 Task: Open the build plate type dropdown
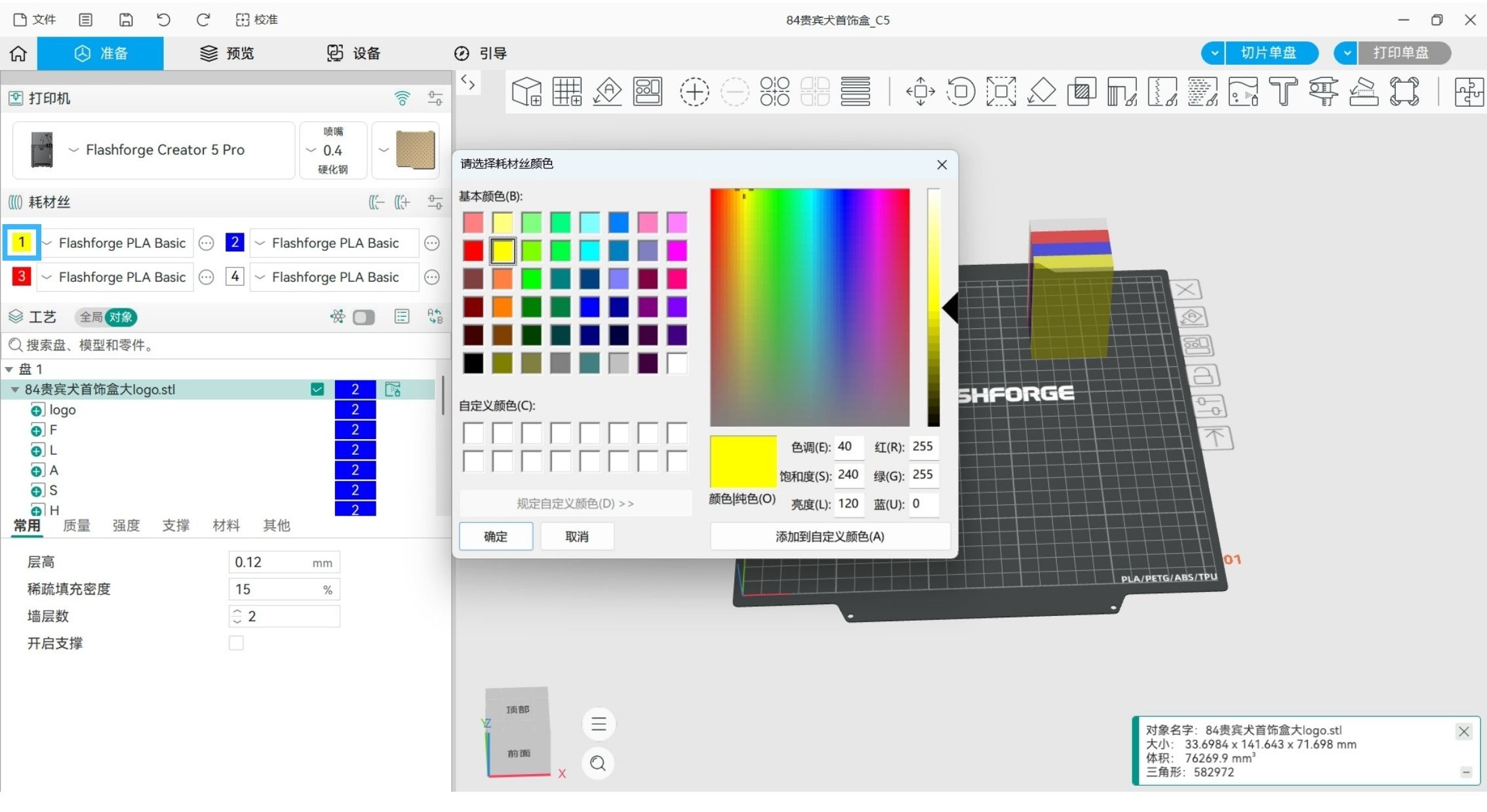click(x=406, y=150)
